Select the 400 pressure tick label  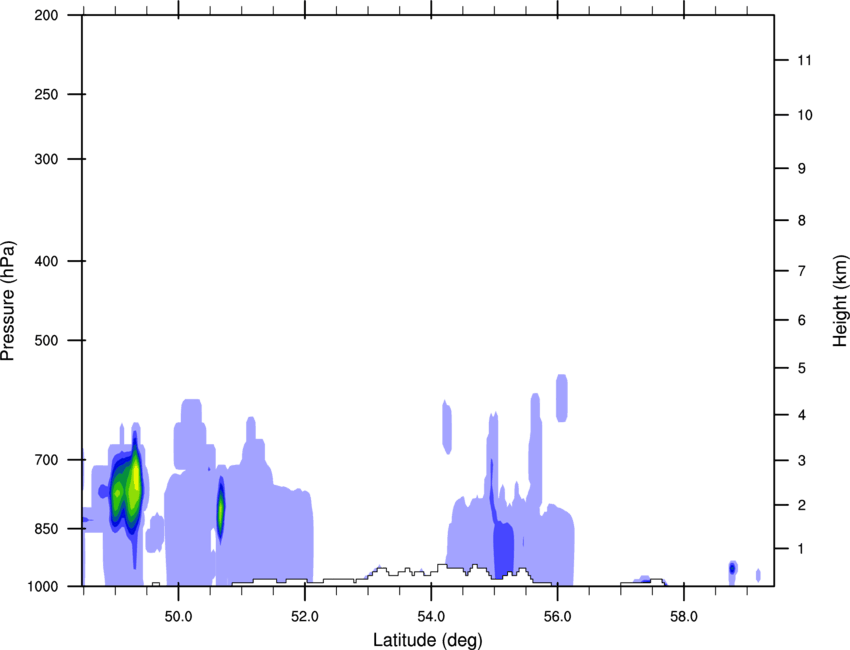coord(46,261)
